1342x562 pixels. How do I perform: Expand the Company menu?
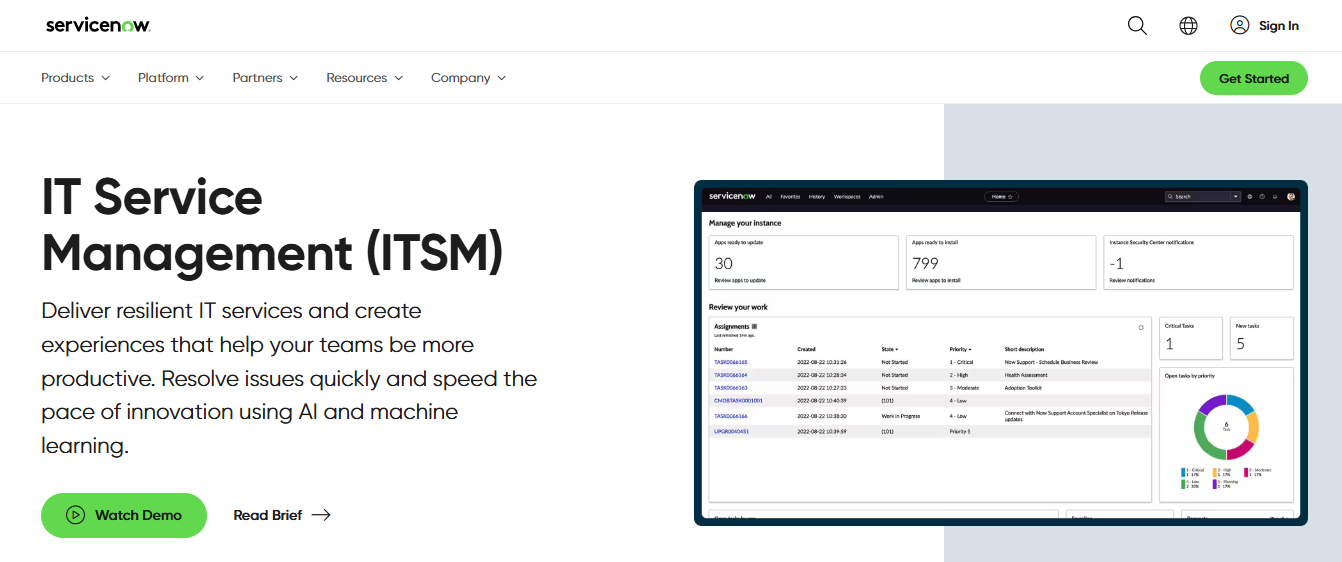469,78
